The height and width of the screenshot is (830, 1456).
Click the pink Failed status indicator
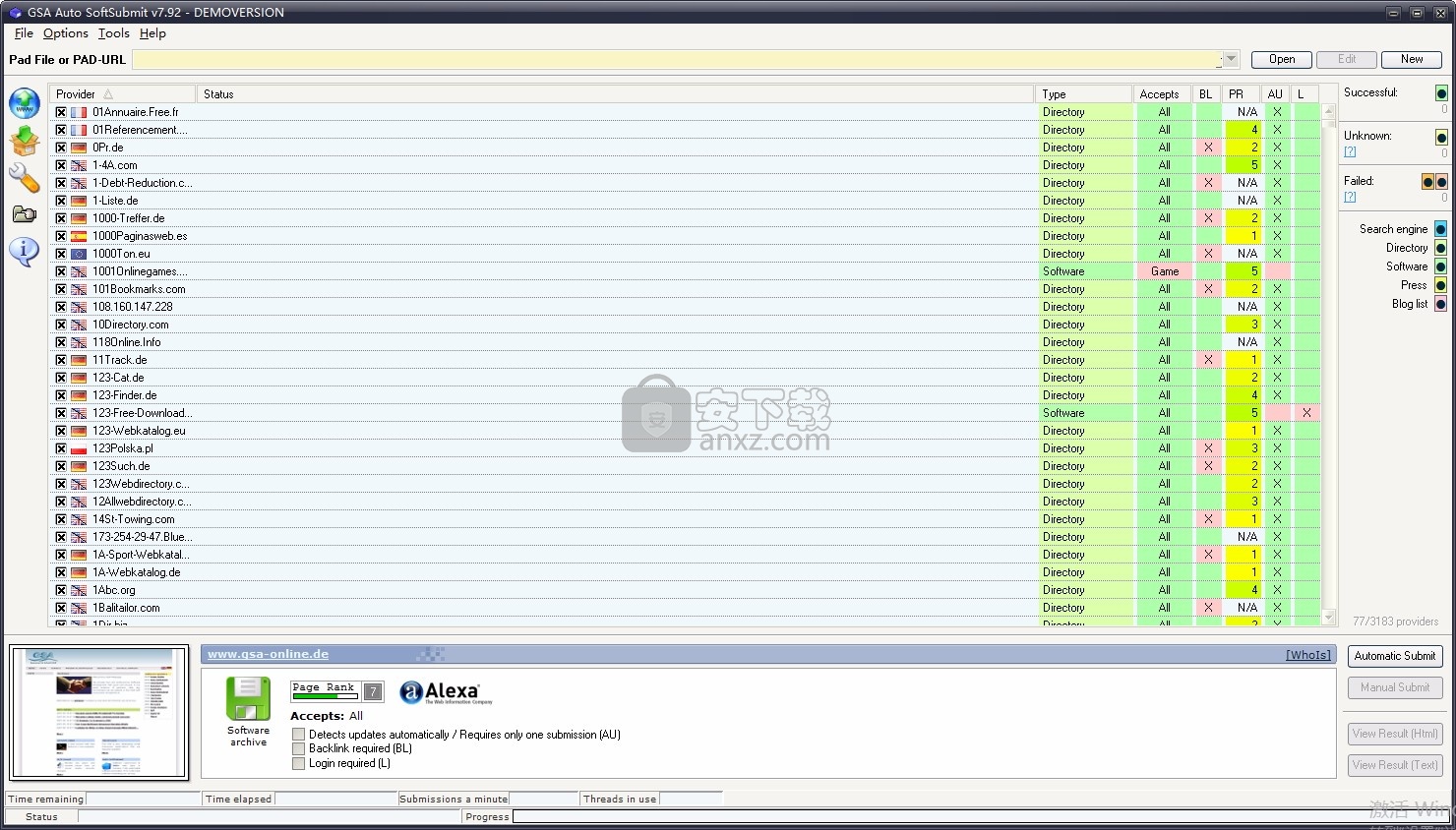[x=1441, y=182]
